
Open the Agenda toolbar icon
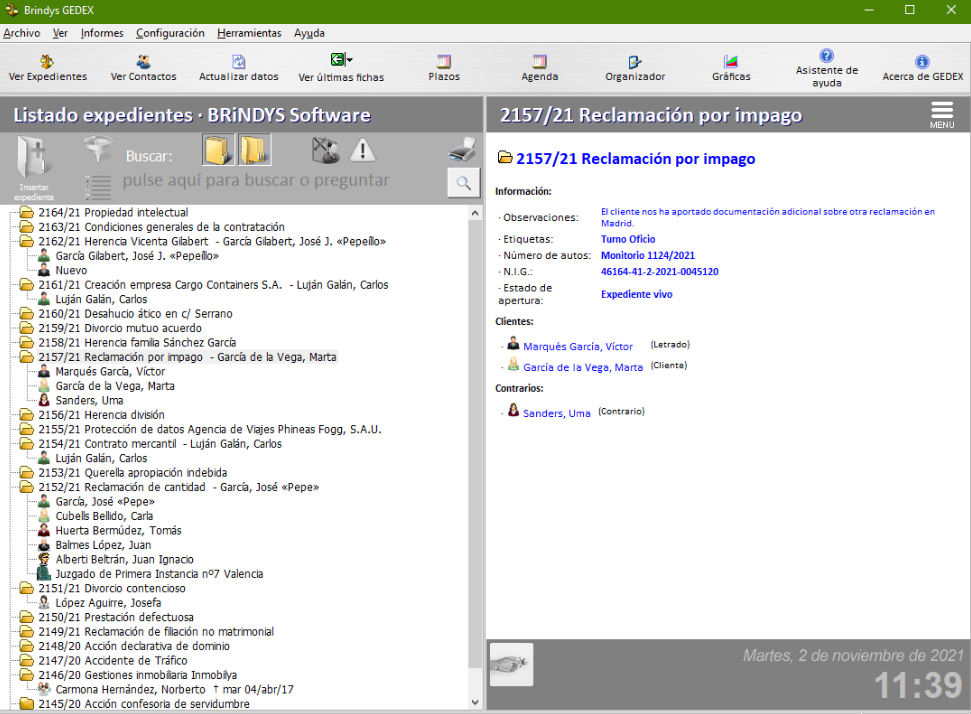click(x=539, y=68)
